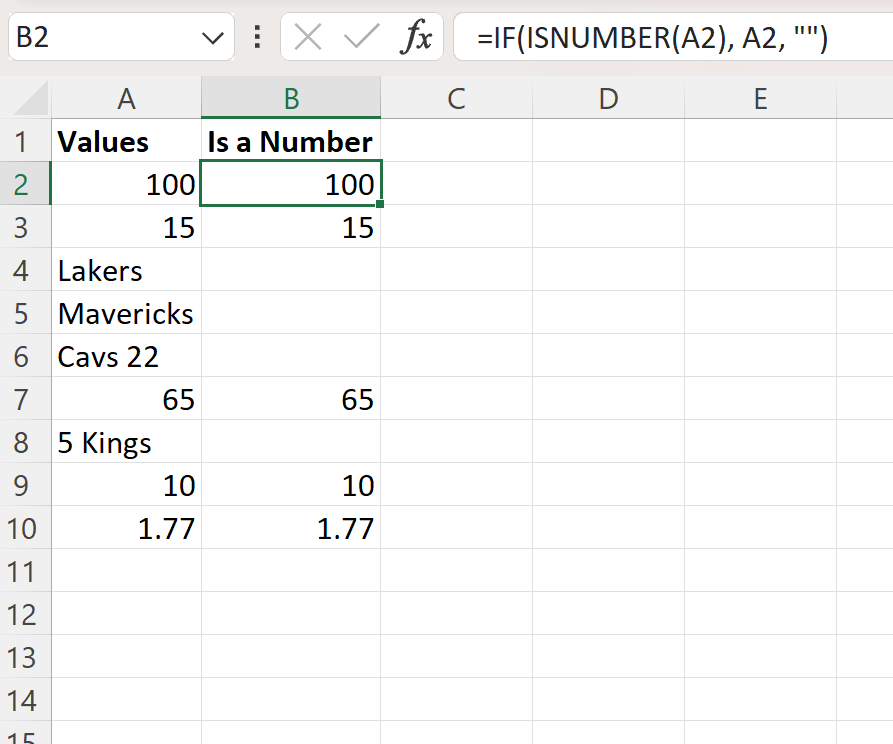Select the cell containing Lakers
This screenshot has width=893, height=744.
coord(126,270)
